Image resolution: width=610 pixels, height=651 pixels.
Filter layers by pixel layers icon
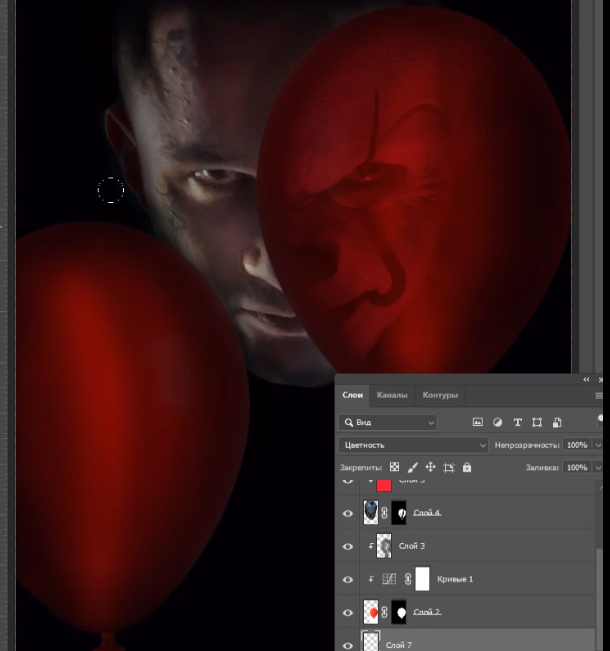(478, 422)
